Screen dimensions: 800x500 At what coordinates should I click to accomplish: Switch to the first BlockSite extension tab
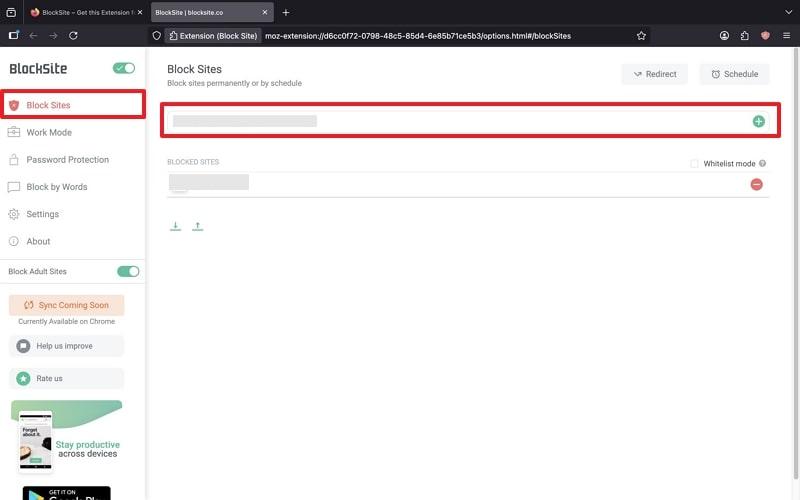click(x=85, y=12)
